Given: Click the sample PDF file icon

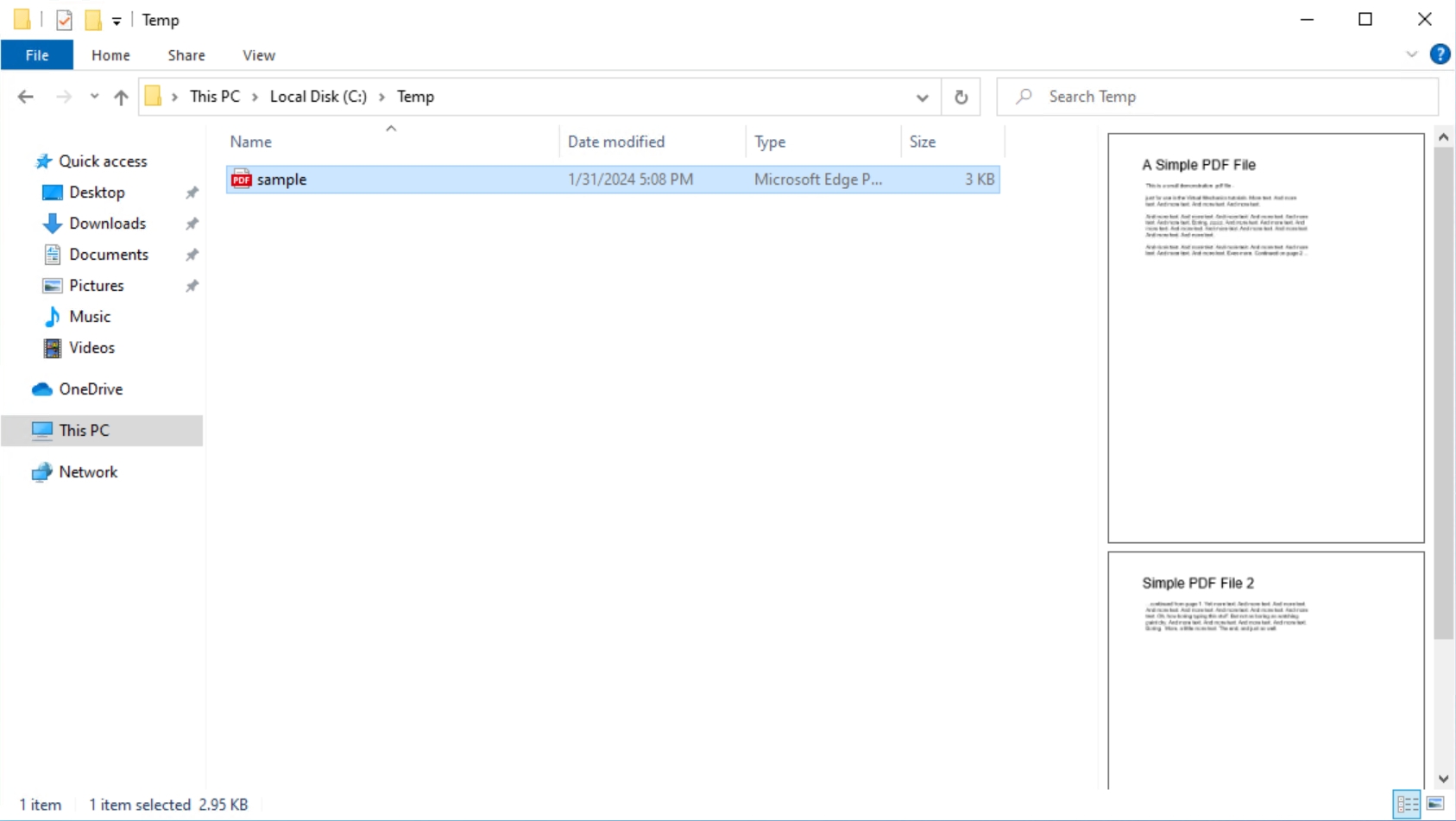Looking at the screenshot, I should point(241,179).
